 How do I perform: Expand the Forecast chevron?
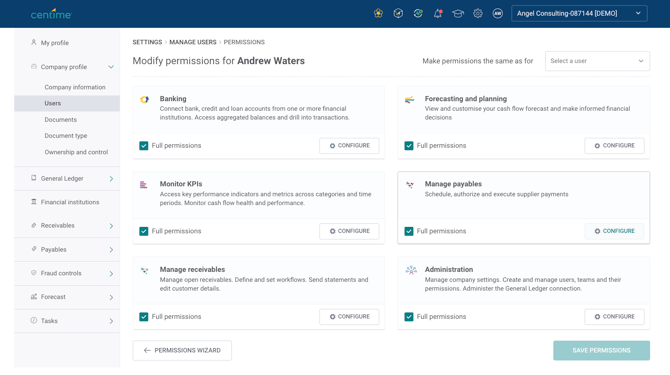tap(111, 297)
